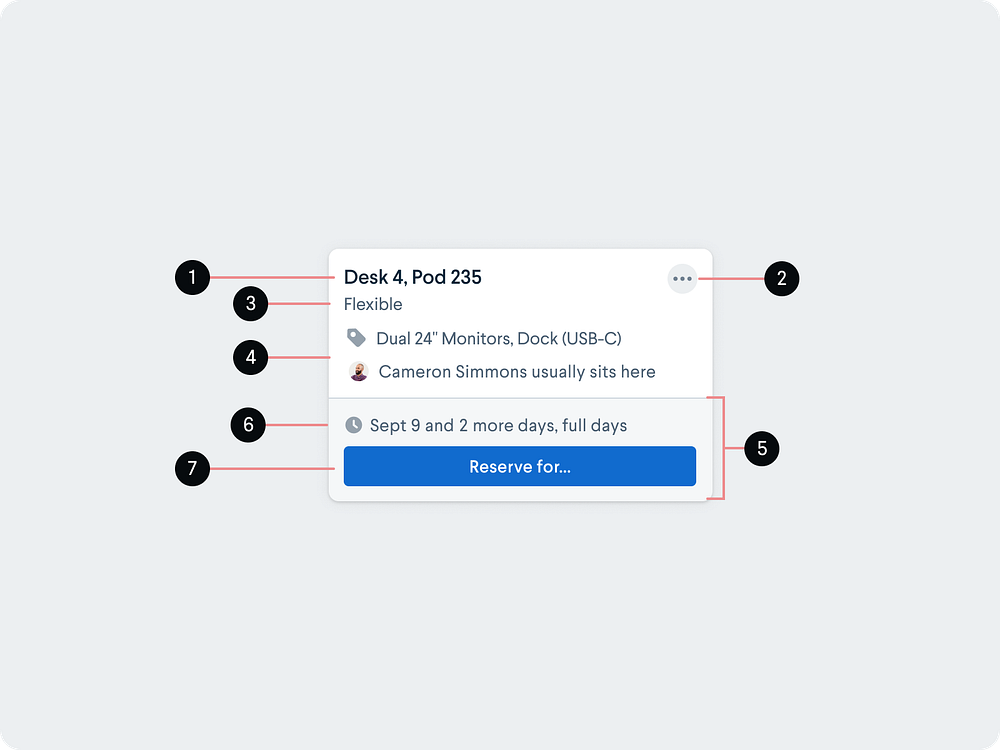Click the tag icon beside monitor amenities

click(356, 338)
